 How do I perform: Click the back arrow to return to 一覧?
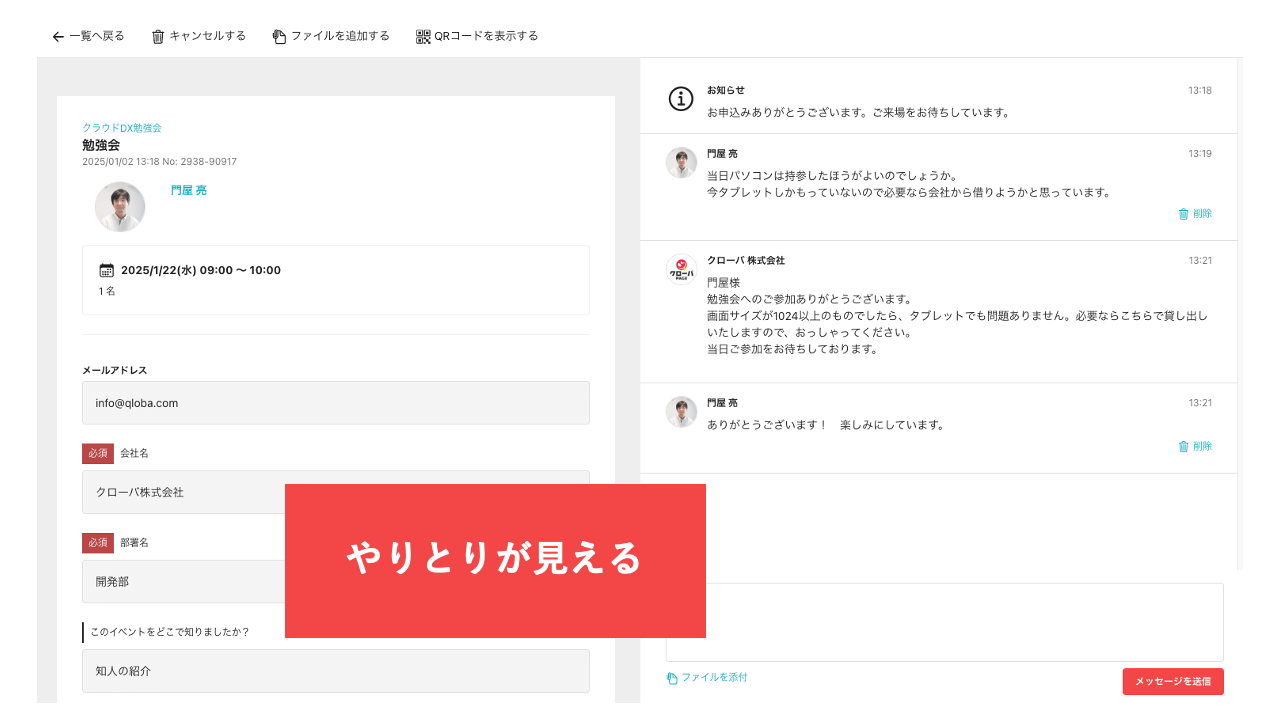click(x=58, y=35)
